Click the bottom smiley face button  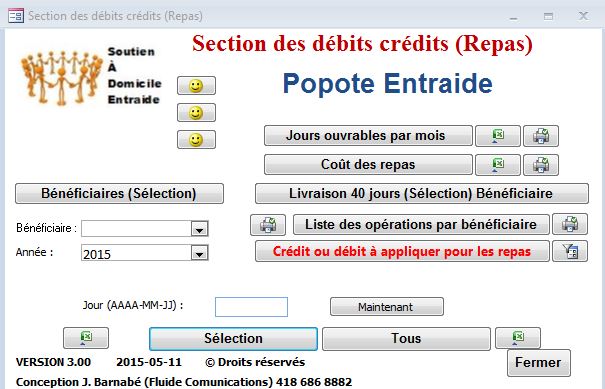tap(196, 140)
